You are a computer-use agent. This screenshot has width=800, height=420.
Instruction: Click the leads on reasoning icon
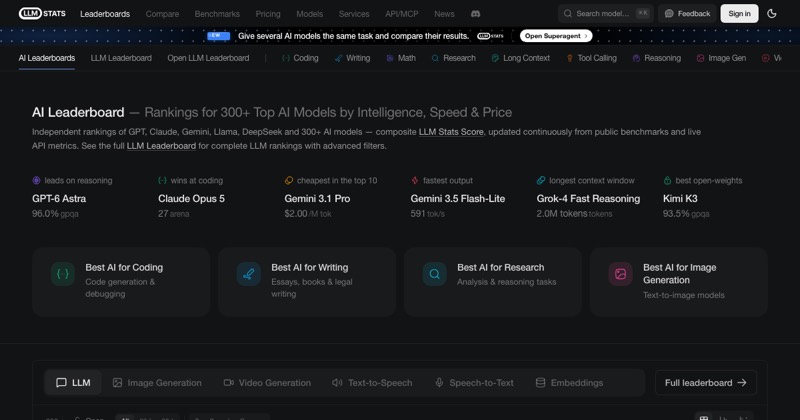click(x=36, y=181)
